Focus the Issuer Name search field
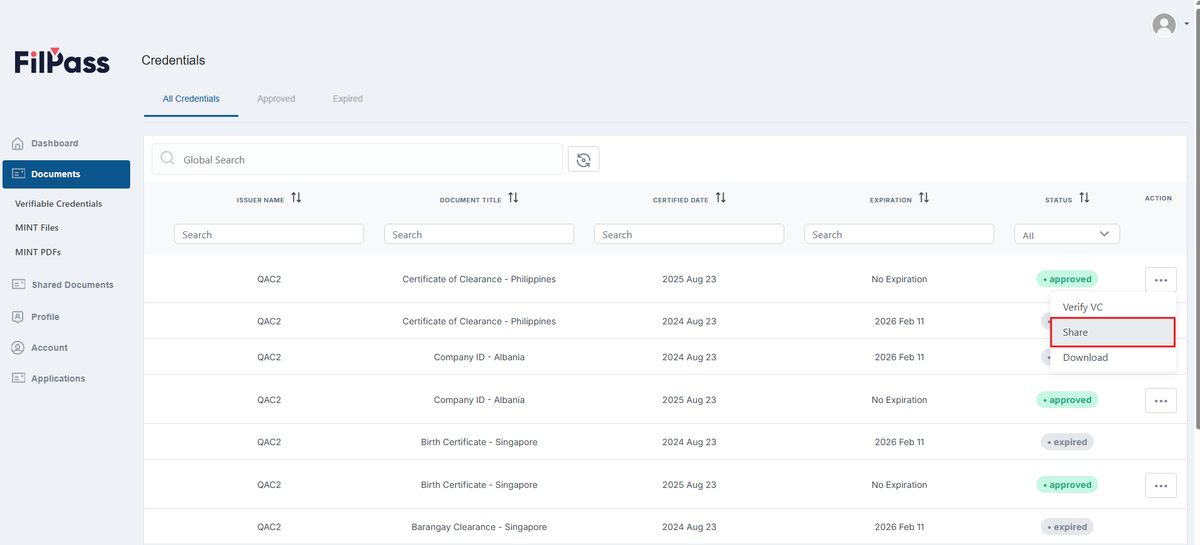 coord(269,234)
